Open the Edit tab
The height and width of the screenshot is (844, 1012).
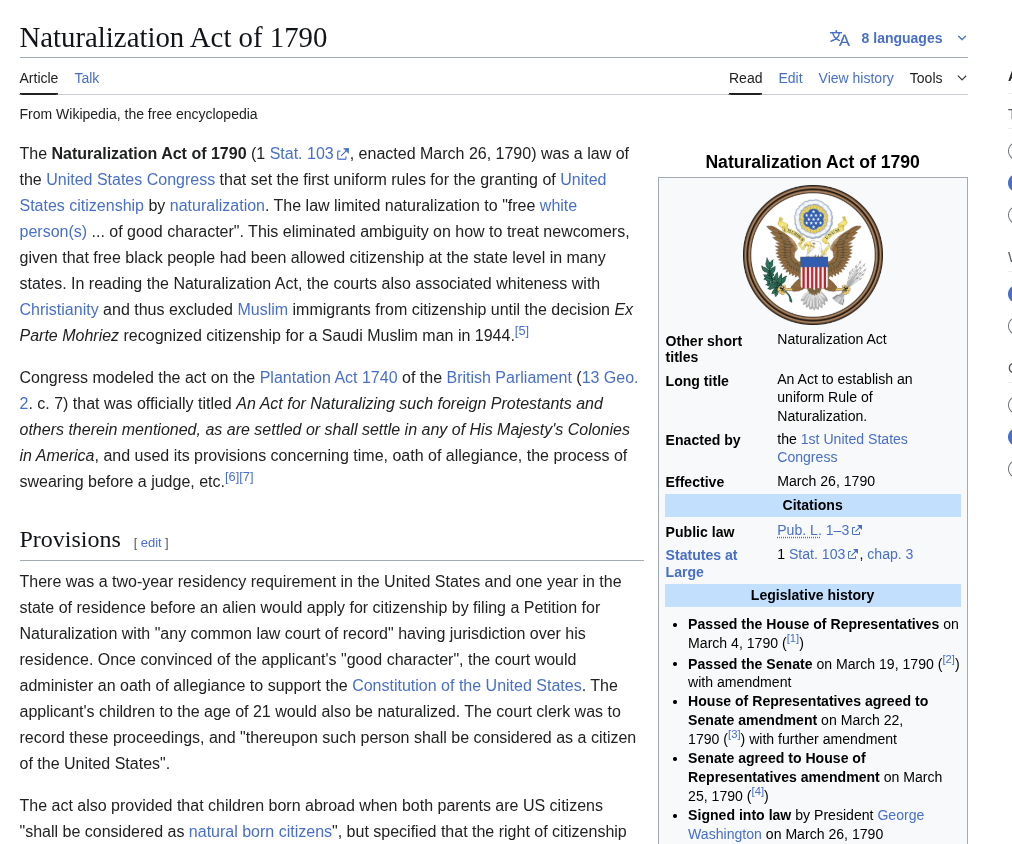[790, 78]
